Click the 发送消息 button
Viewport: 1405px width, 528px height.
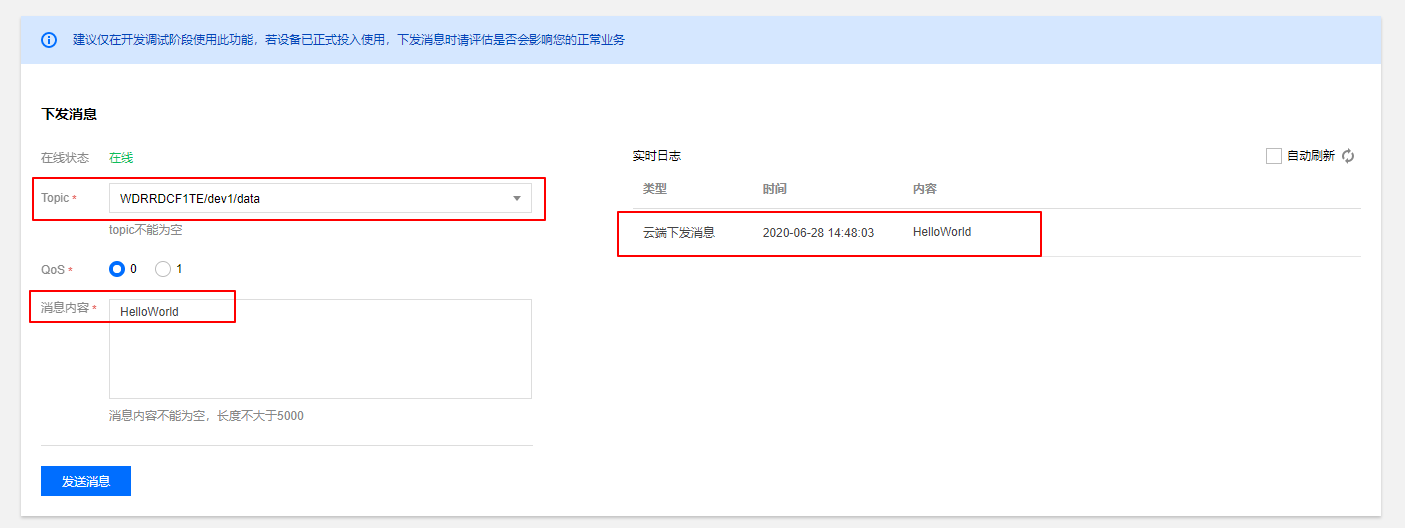point(86,481)
